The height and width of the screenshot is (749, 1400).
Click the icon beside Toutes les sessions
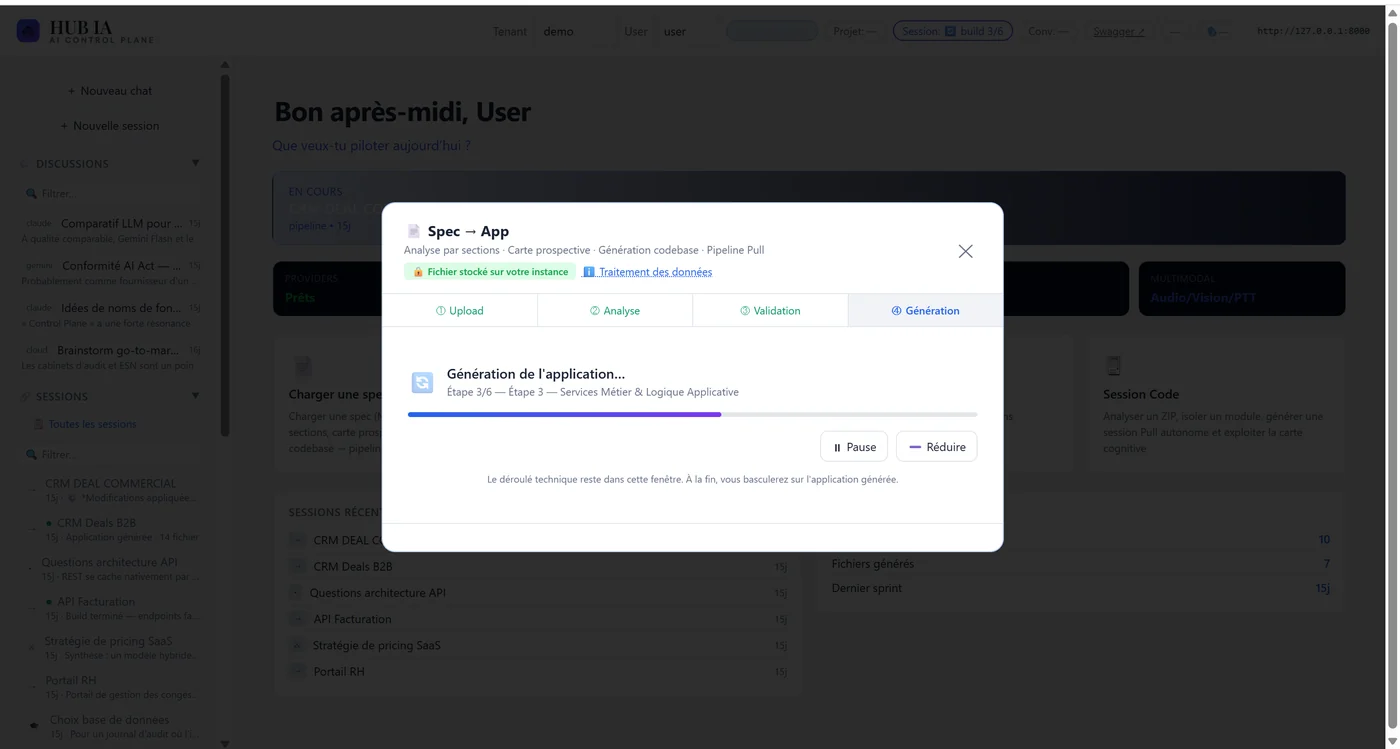[39, 424]
